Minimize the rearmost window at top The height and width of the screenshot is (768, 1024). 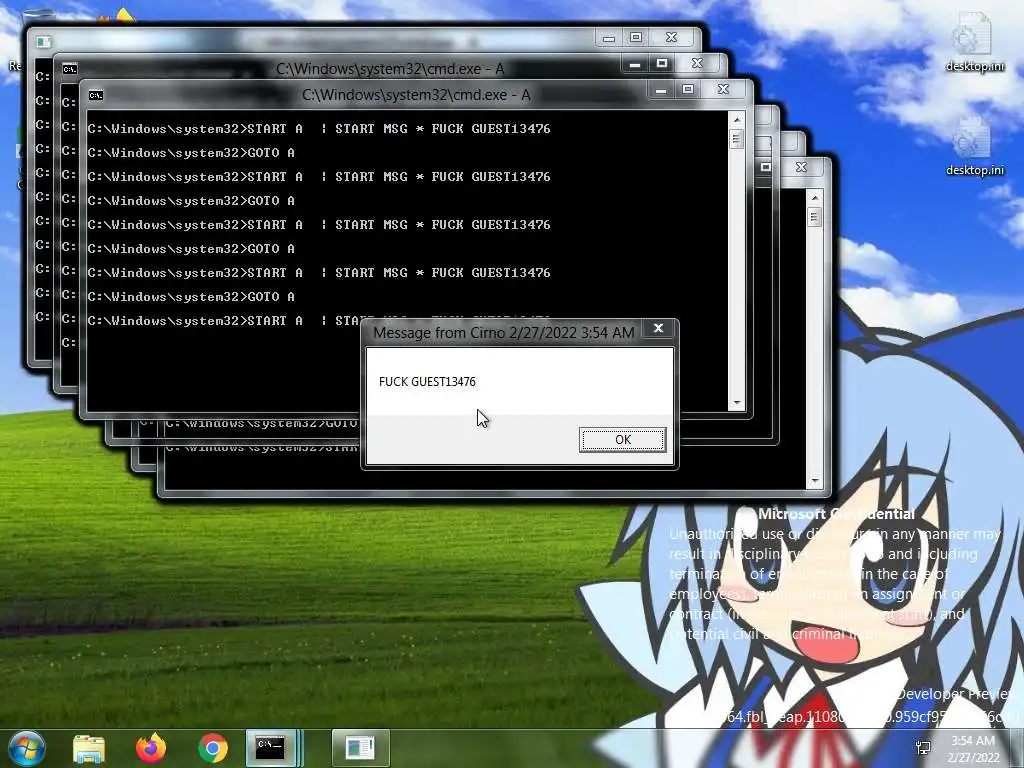tap(609, 38)
